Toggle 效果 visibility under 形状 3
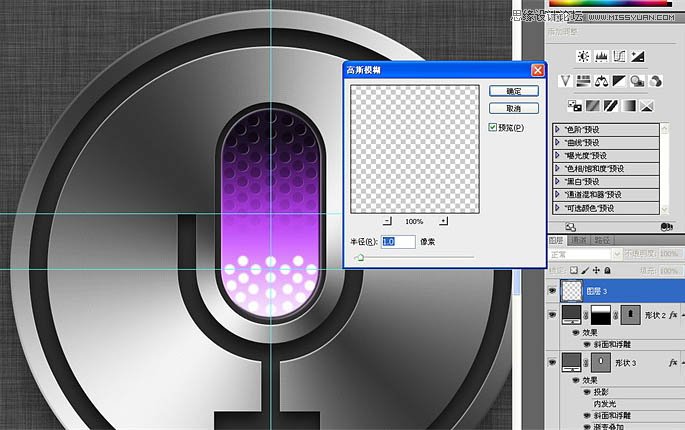 pos(576,380)
